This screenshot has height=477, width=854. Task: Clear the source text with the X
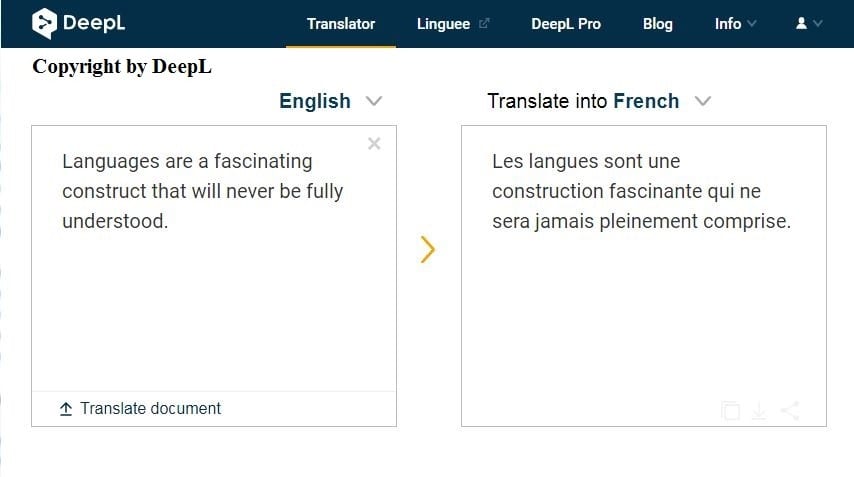pos(374,144)
